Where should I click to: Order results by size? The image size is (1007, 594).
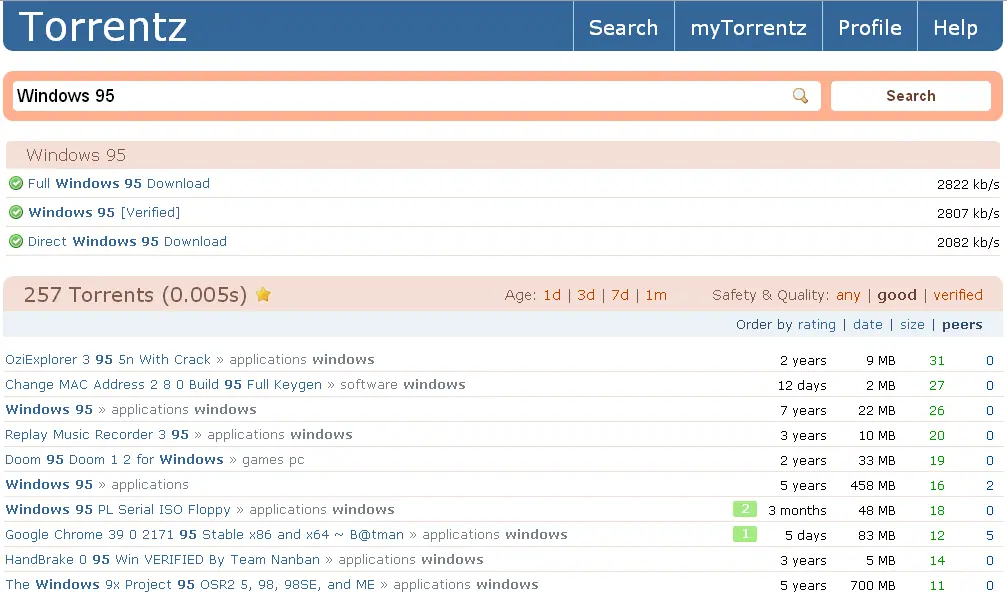click(912, 325)
